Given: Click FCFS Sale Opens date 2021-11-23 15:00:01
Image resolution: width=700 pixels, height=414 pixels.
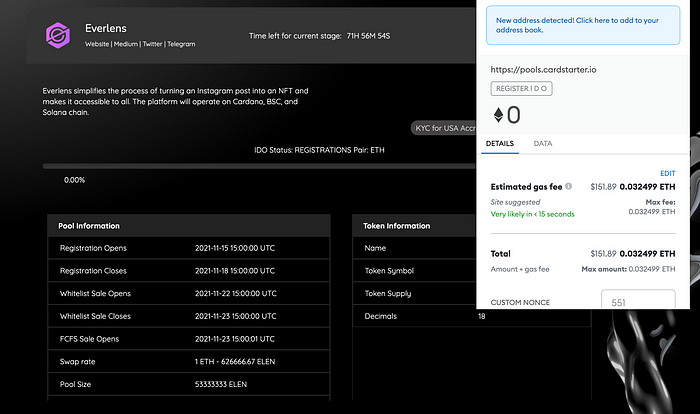Looking at the screenshot, I should click(235, 339).
